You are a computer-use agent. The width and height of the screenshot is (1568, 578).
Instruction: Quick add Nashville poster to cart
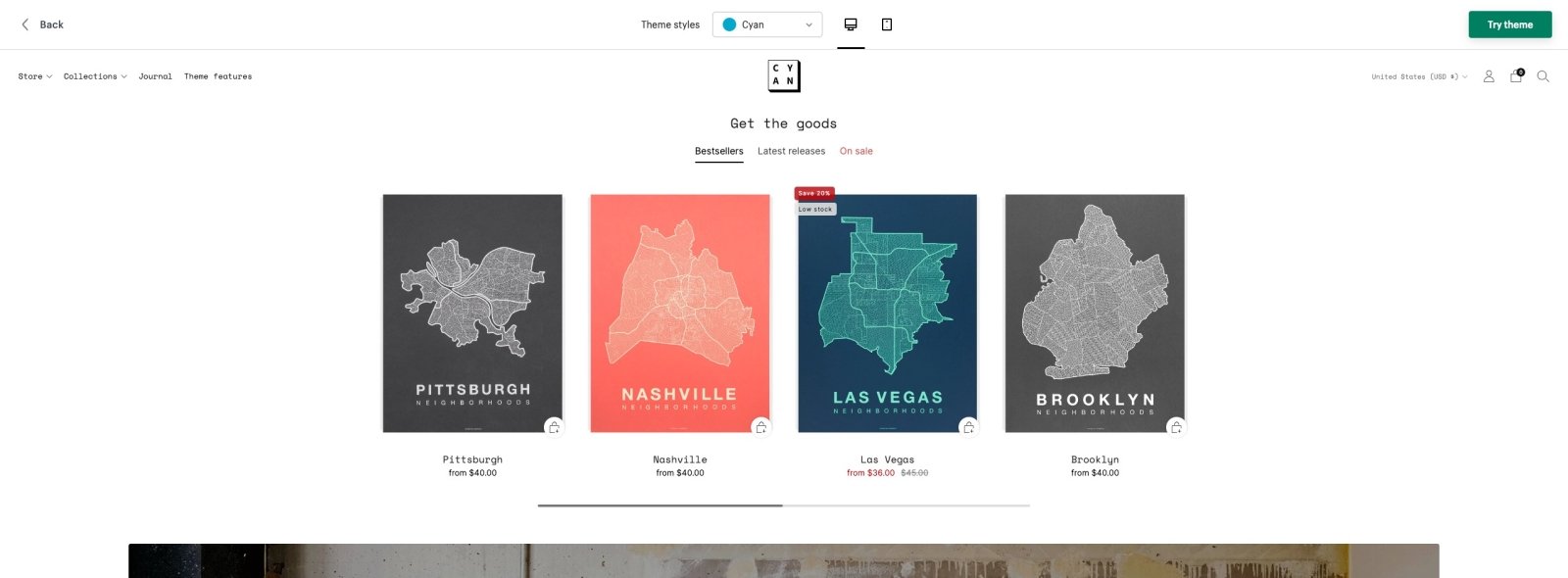(x=761, y=427)
